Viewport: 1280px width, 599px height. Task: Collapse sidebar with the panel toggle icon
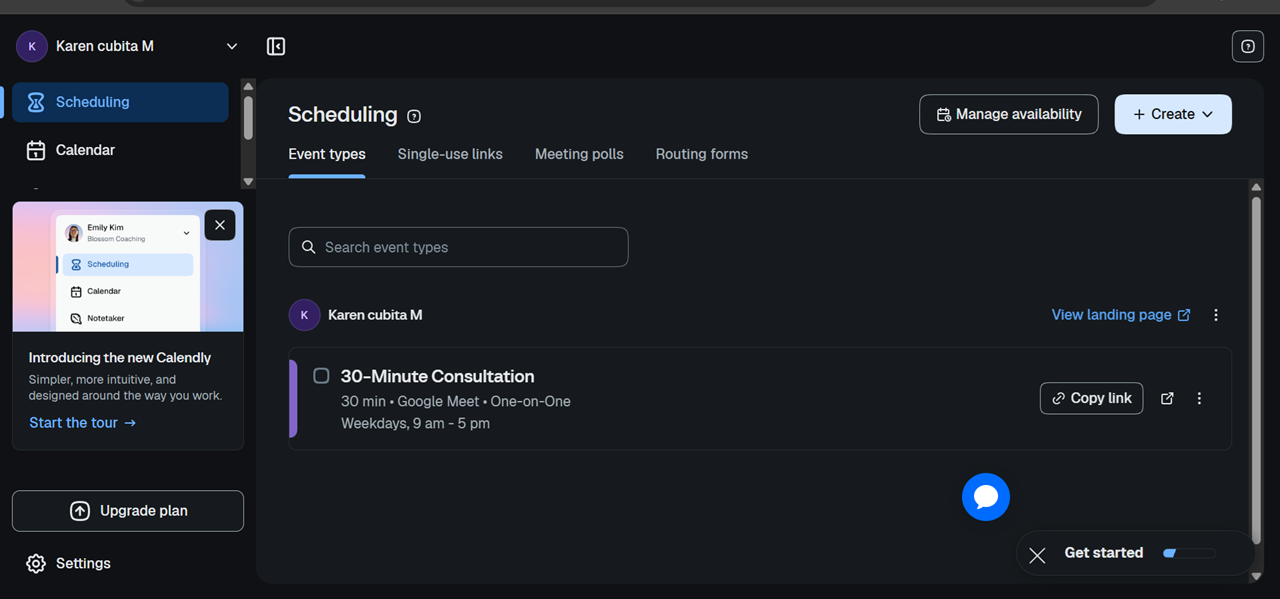tap(276, 46)
